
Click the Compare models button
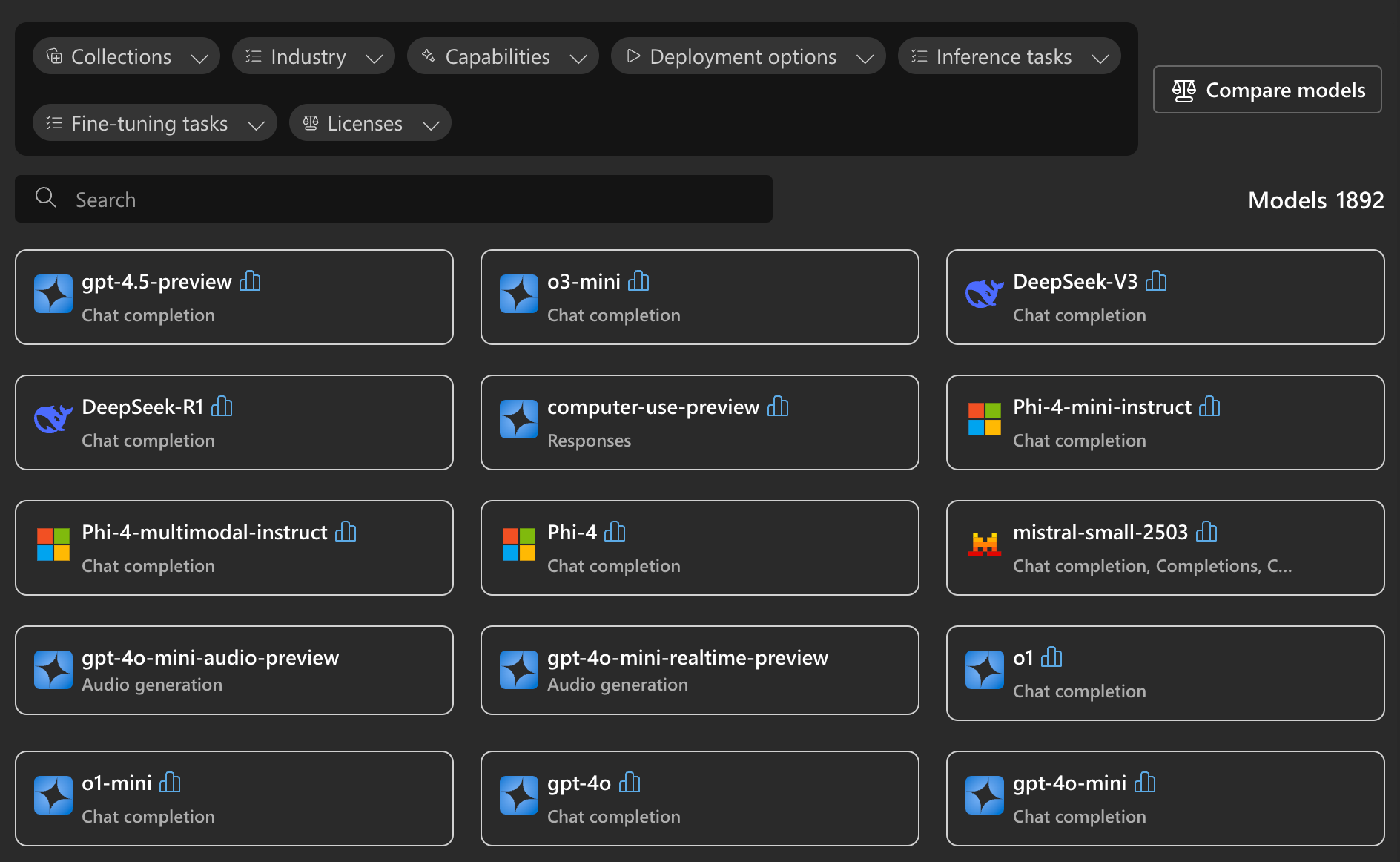[1267, 90]
